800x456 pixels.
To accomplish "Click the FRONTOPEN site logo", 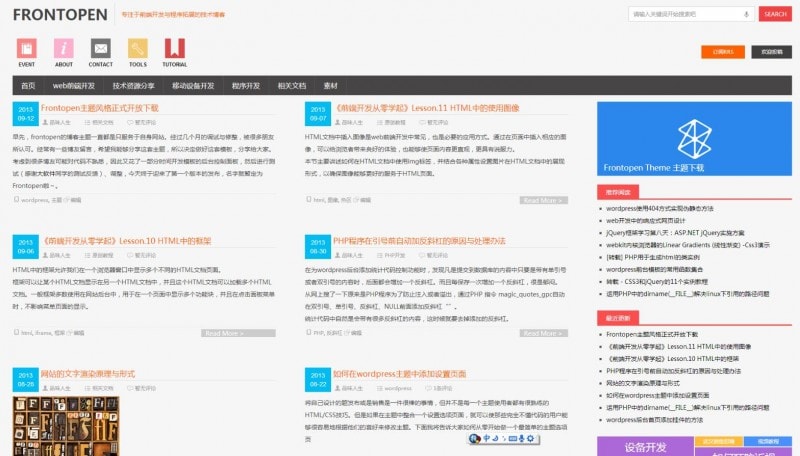I will pyautogui.click(x=60, y=15).
